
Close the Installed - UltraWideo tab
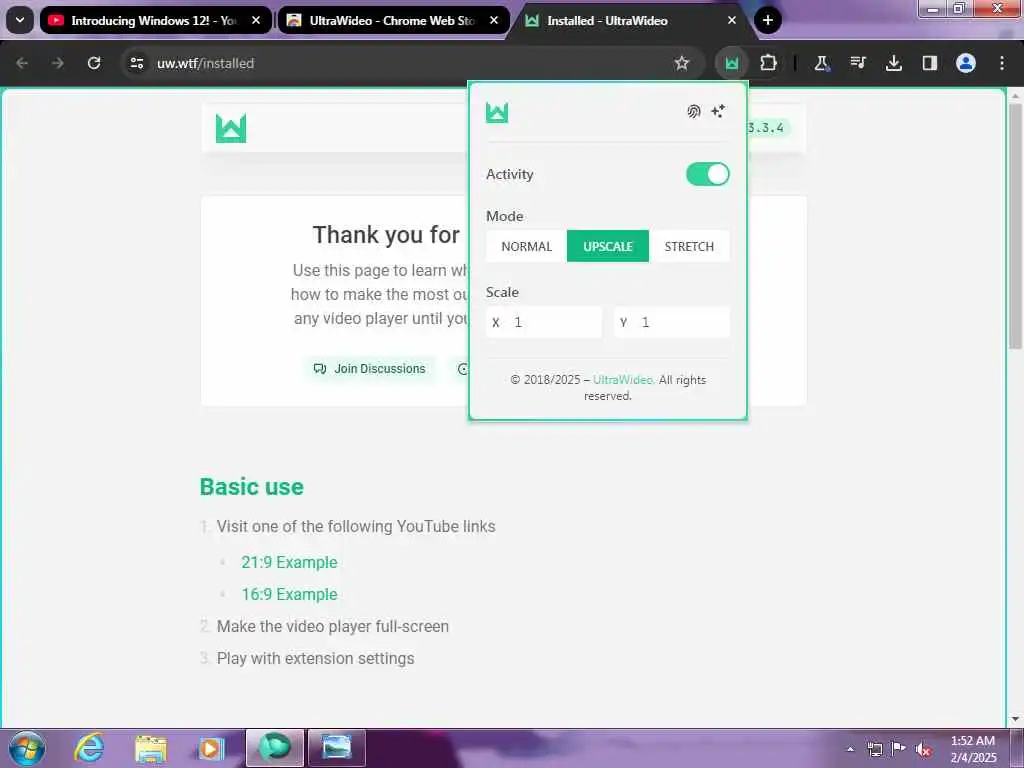coord(732,20)
